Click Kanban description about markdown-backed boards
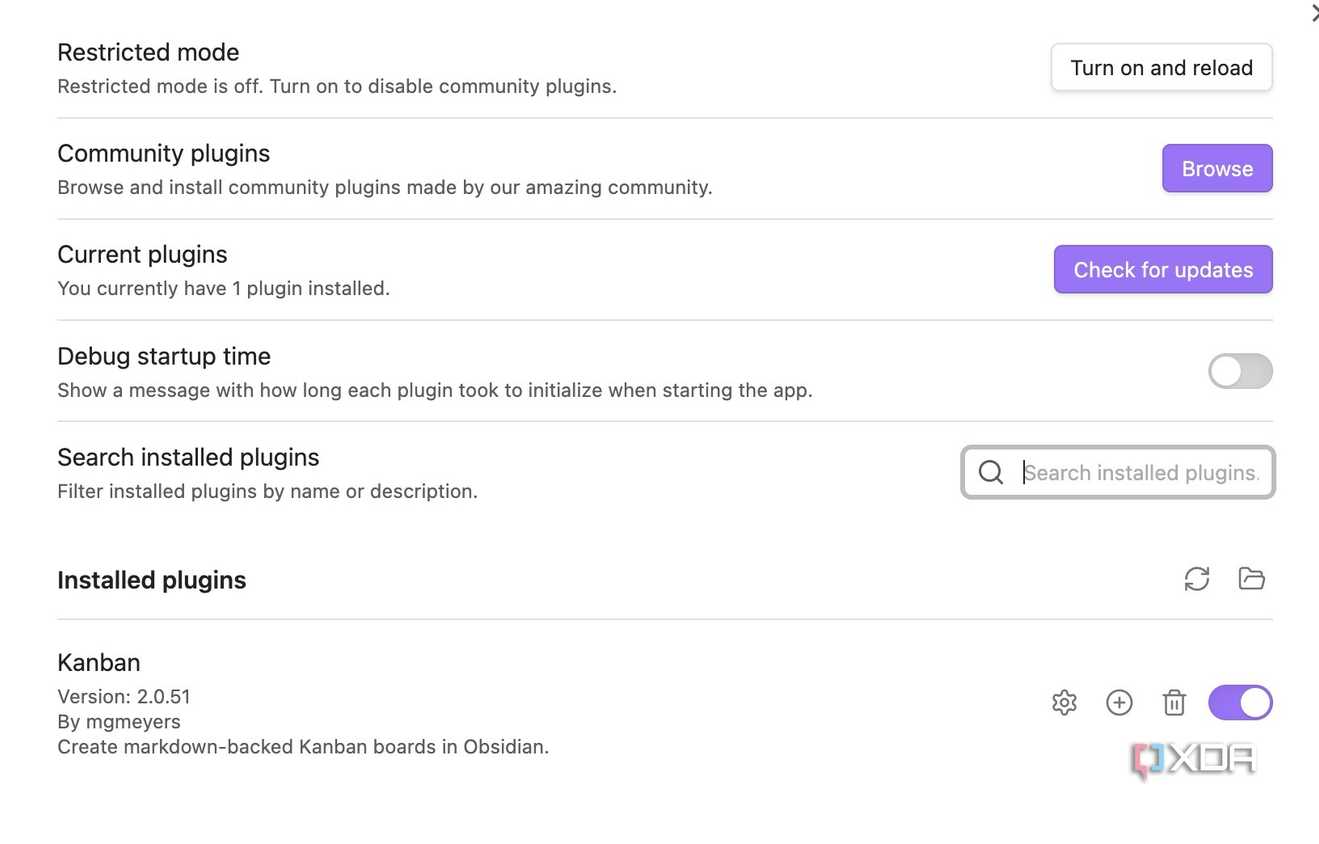 [x=303, y=747]
